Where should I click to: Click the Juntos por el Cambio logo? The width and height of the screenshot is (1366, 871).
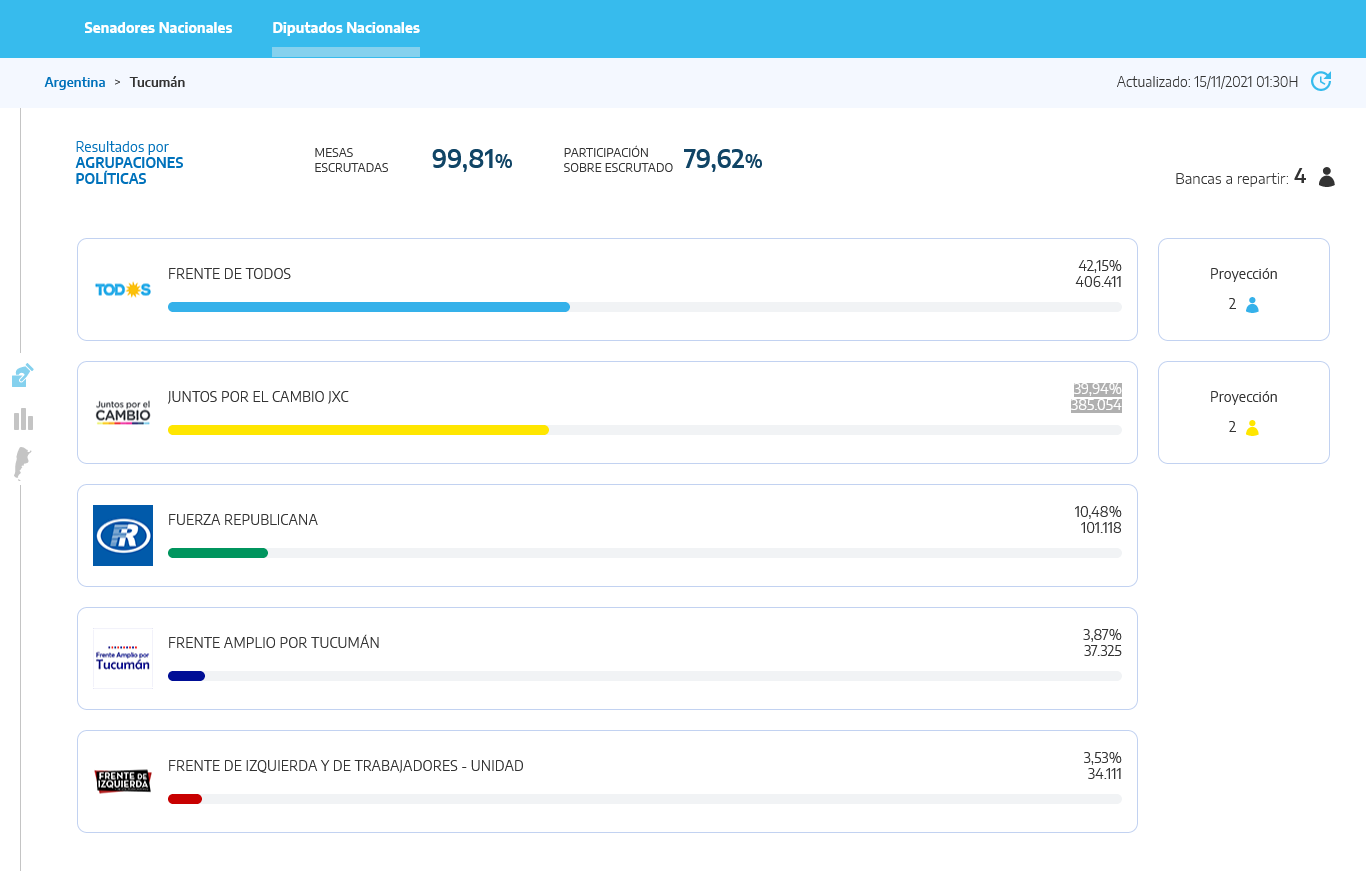coord(123,412)
